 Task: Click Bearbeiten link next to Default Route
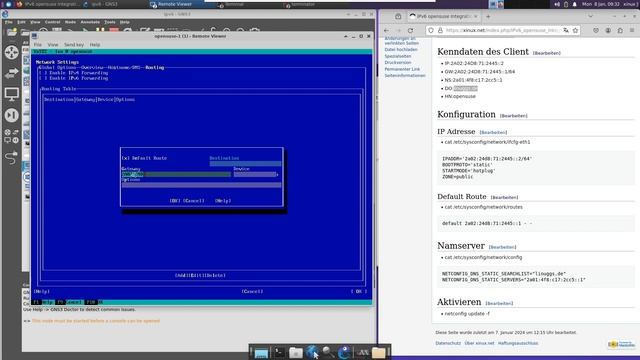pos(504,198)
